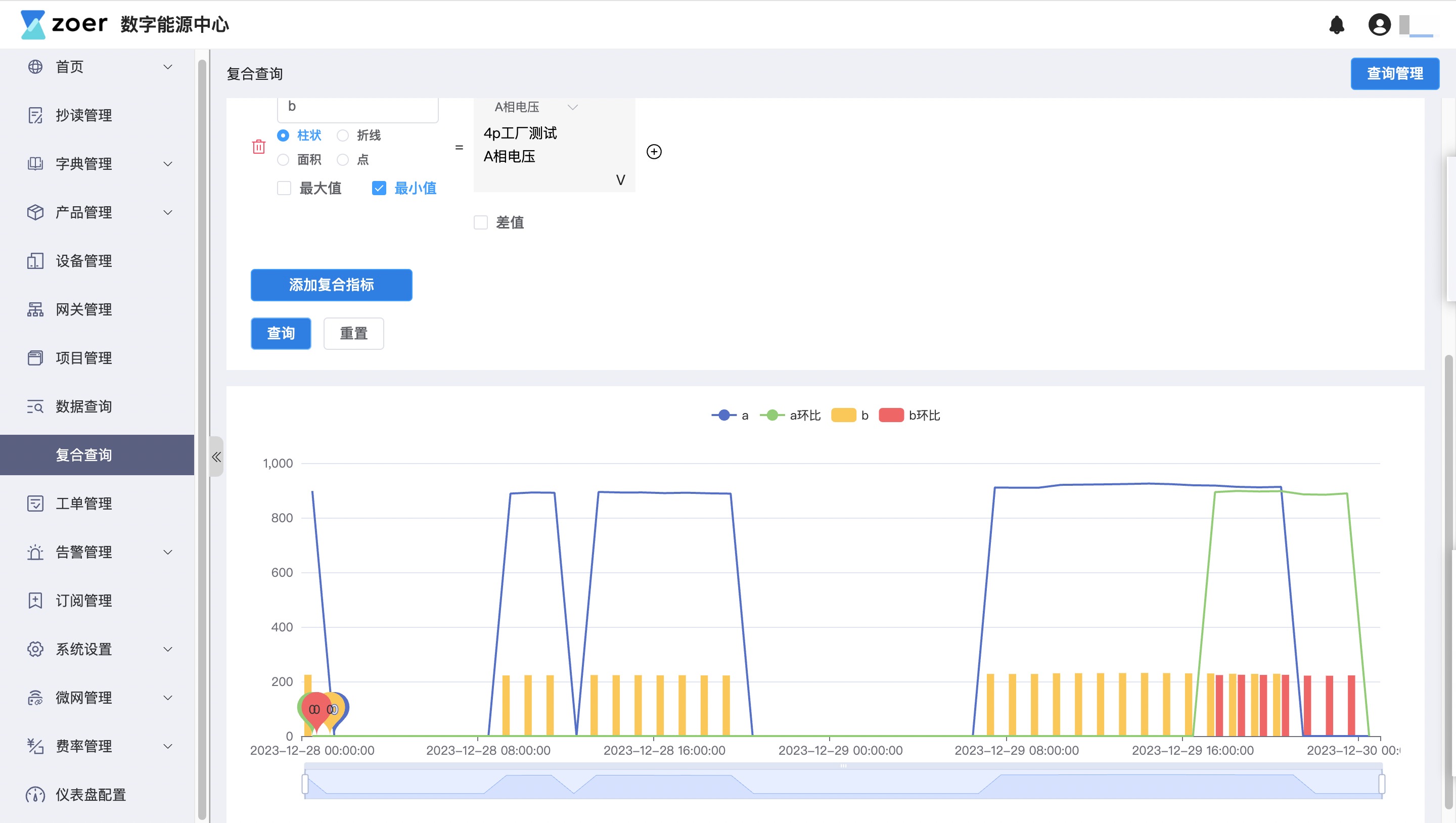
Task: Toggle a环比 series in chart legend
Action: (x=790, y=416)
